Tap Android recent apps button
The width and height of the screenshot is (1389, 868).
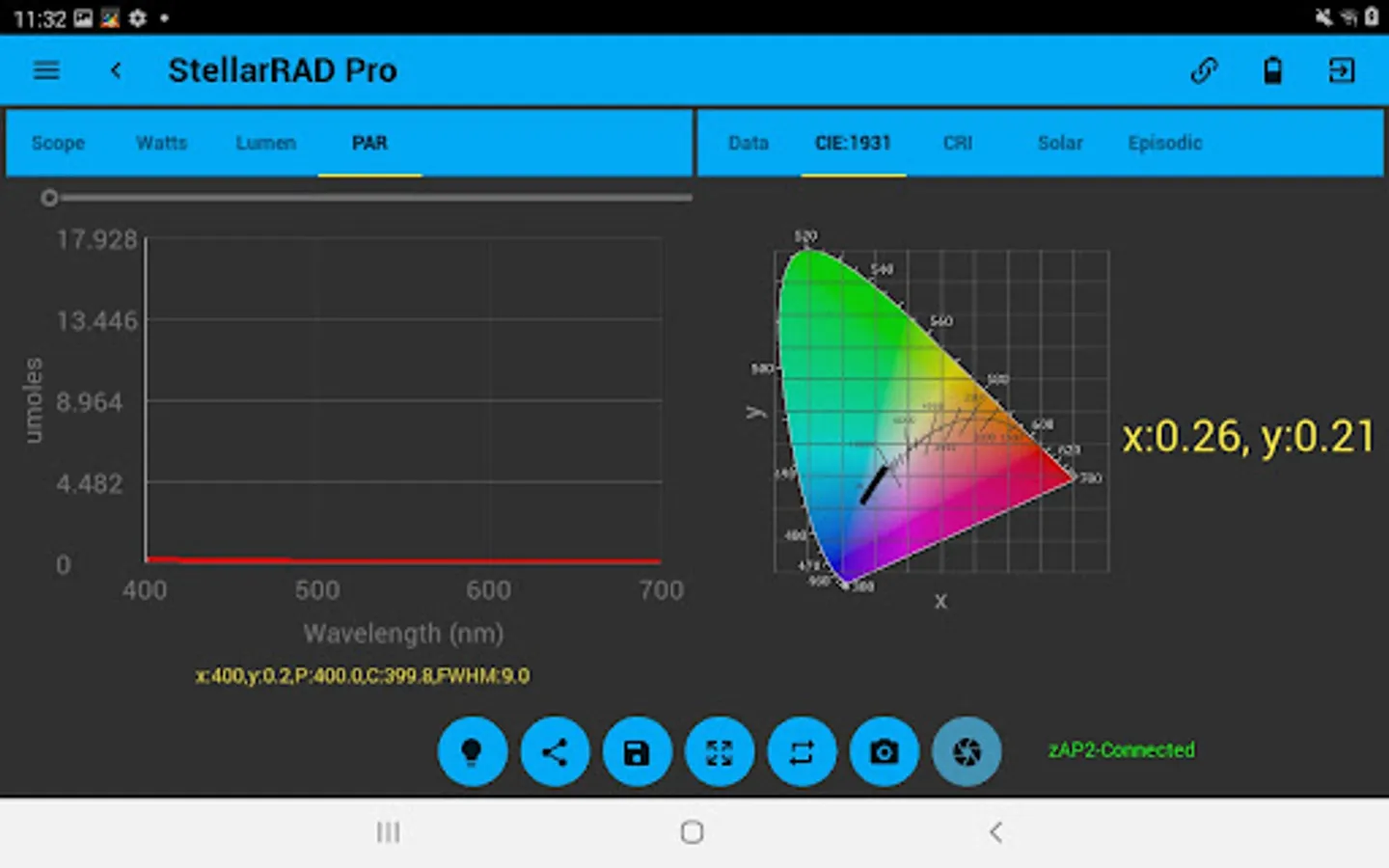388,832
